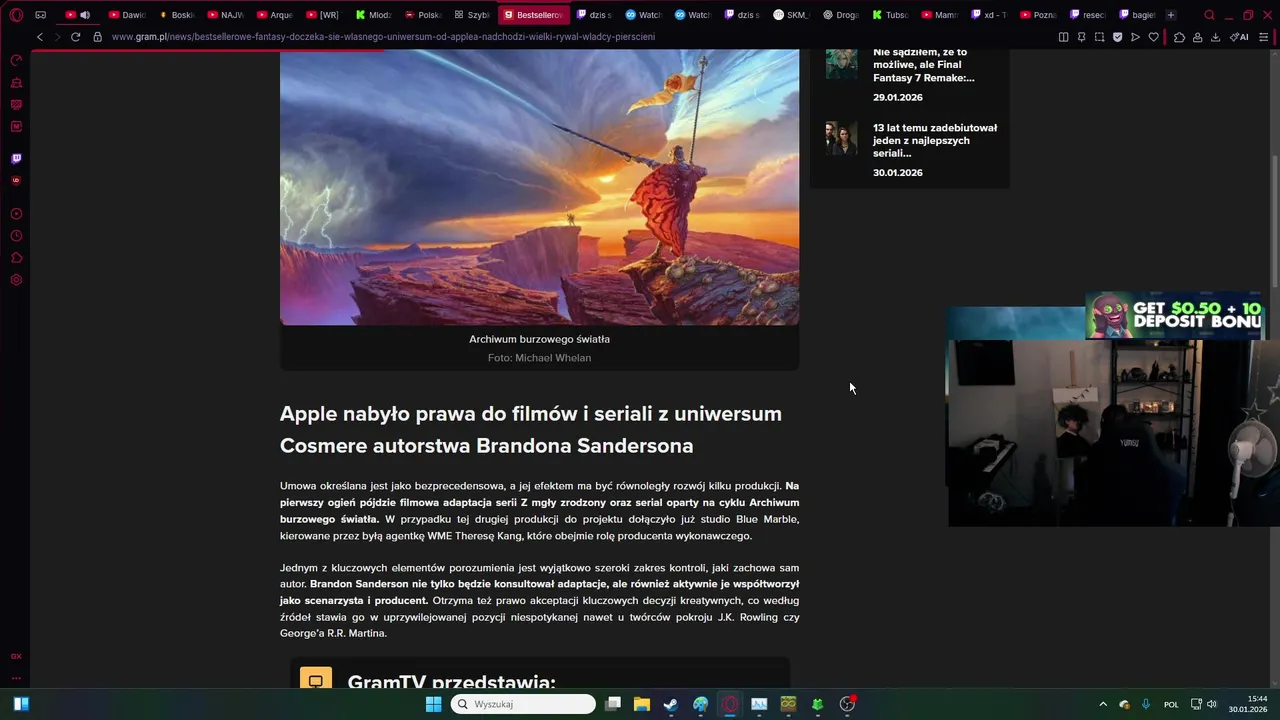
Task: Switch to the Dawid YouTube tab
Action: pos(128,15)
